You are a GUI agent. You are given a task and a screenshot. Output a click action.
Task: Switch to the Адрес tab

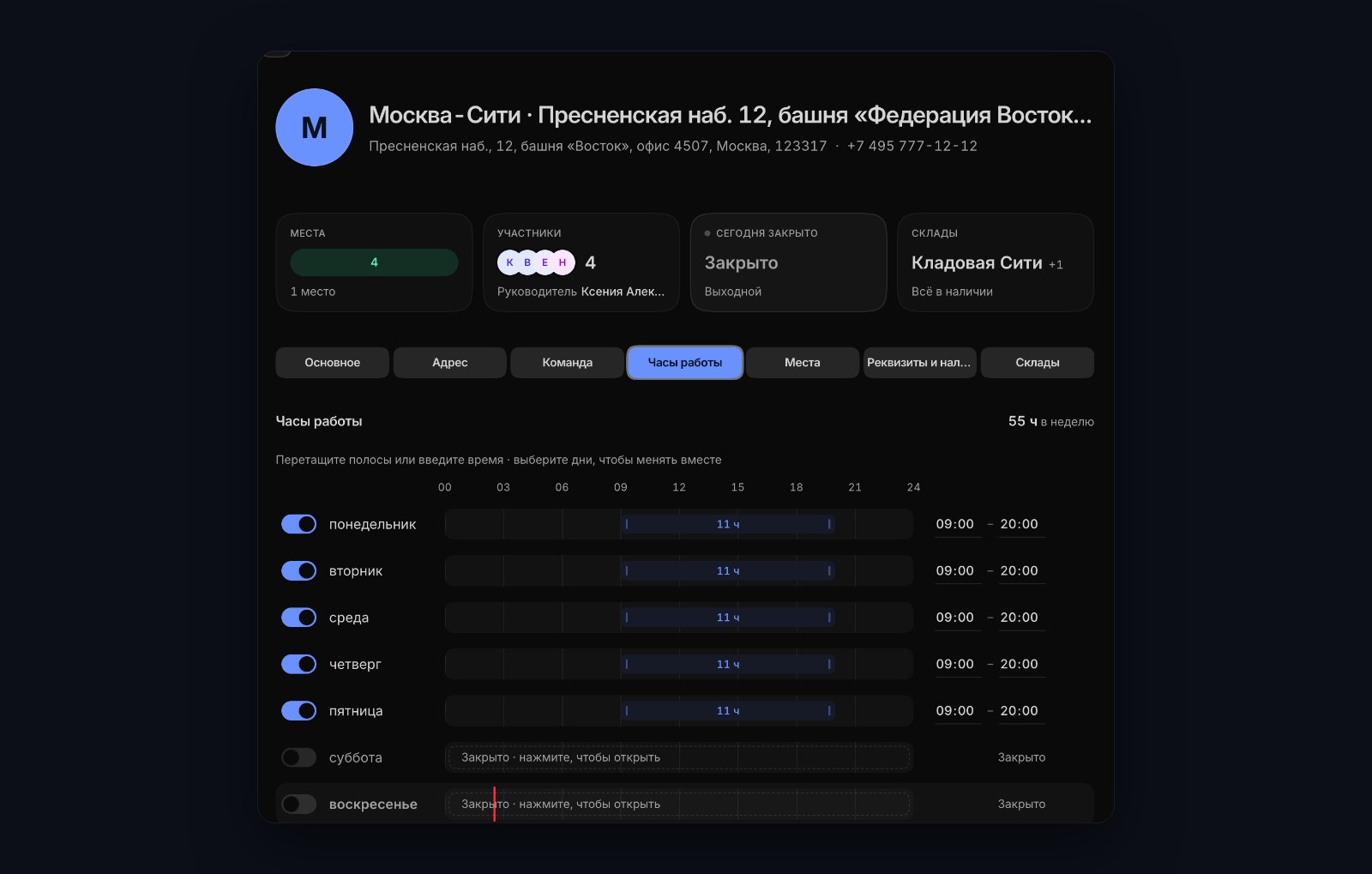(450, 362)
